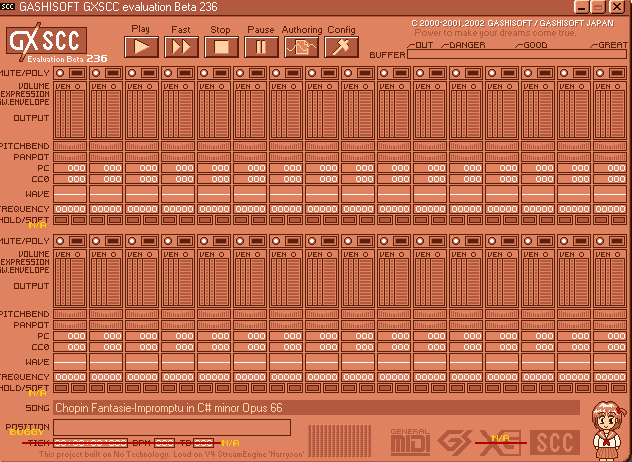Mute upper bank channel 1 with its round button

pyautogui.click(x=60, y=73)
